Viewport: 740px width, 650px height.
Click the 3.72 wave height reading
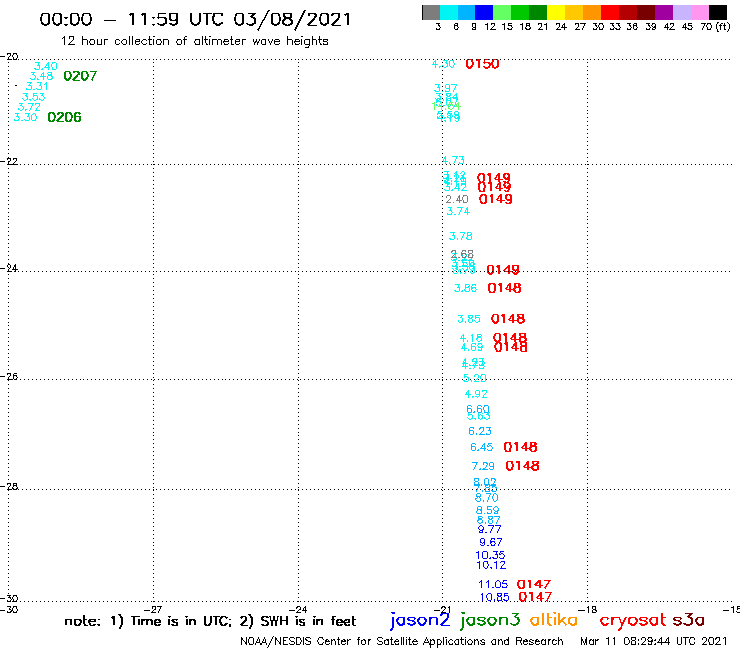pos(29,107)
